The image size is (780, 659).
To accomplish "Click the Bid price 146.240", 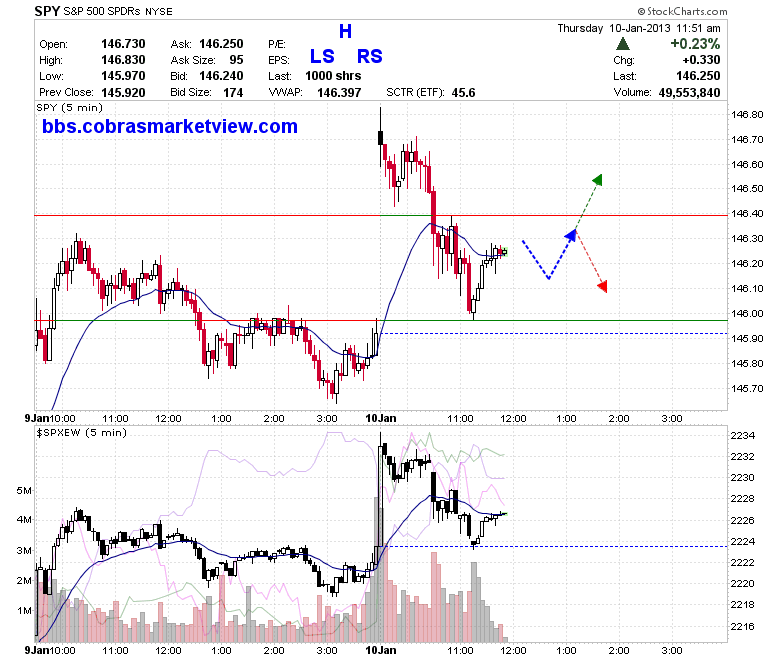I will (221, 76).
